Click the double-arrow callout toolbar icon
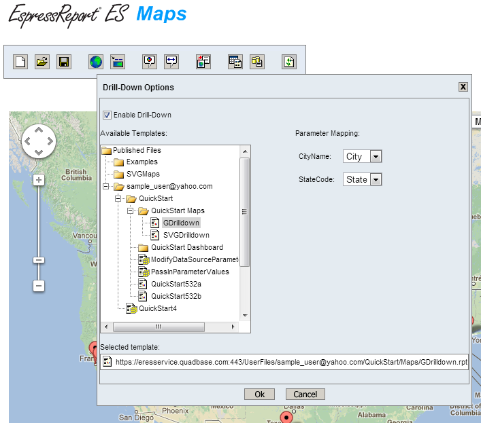This screenshot has width=481, height=423. pyautogui.click(x=171, y=62)
